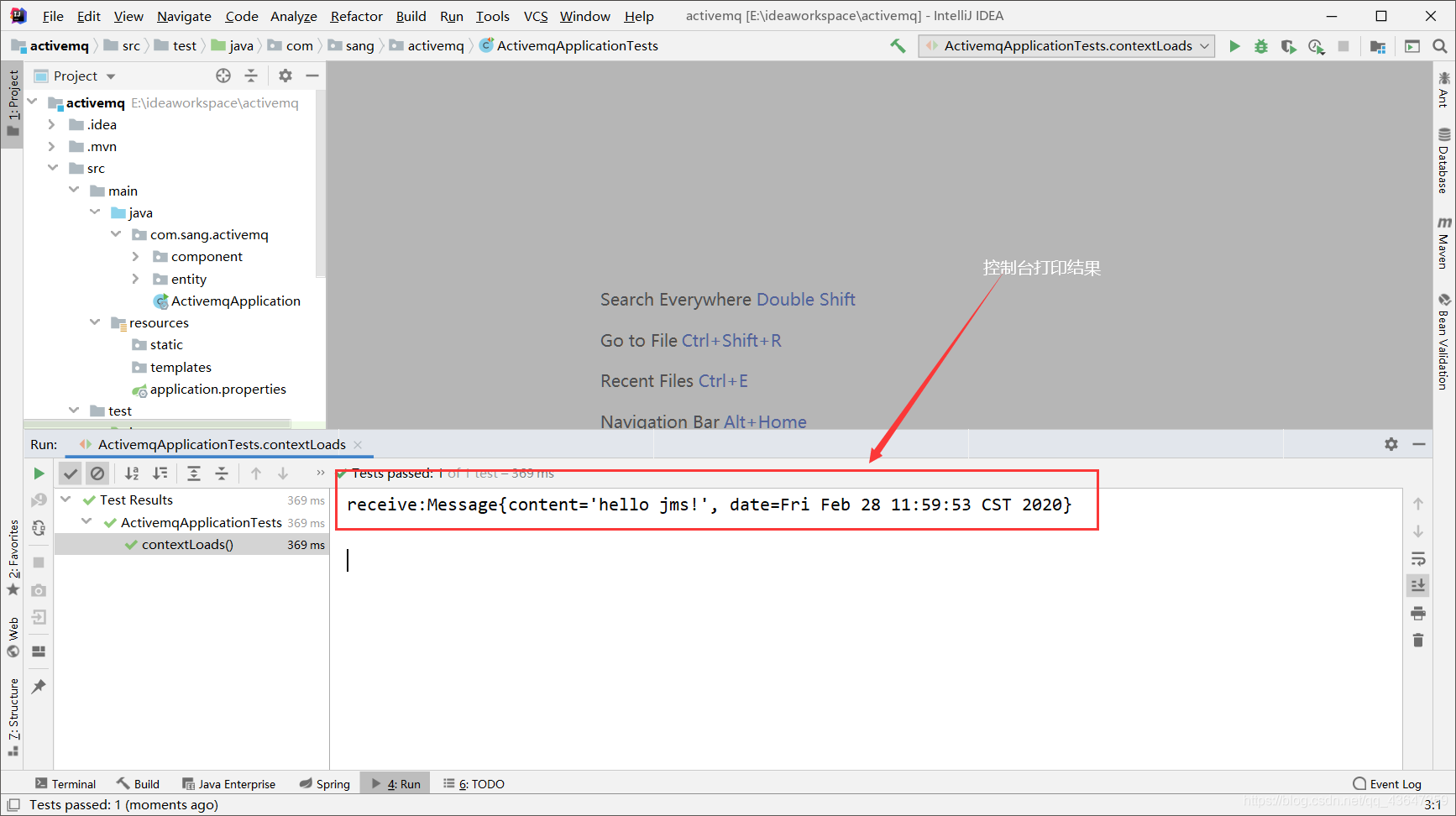Open Project panel settings gear
This screenshot has height=816, width=1456.
point(285,76)
